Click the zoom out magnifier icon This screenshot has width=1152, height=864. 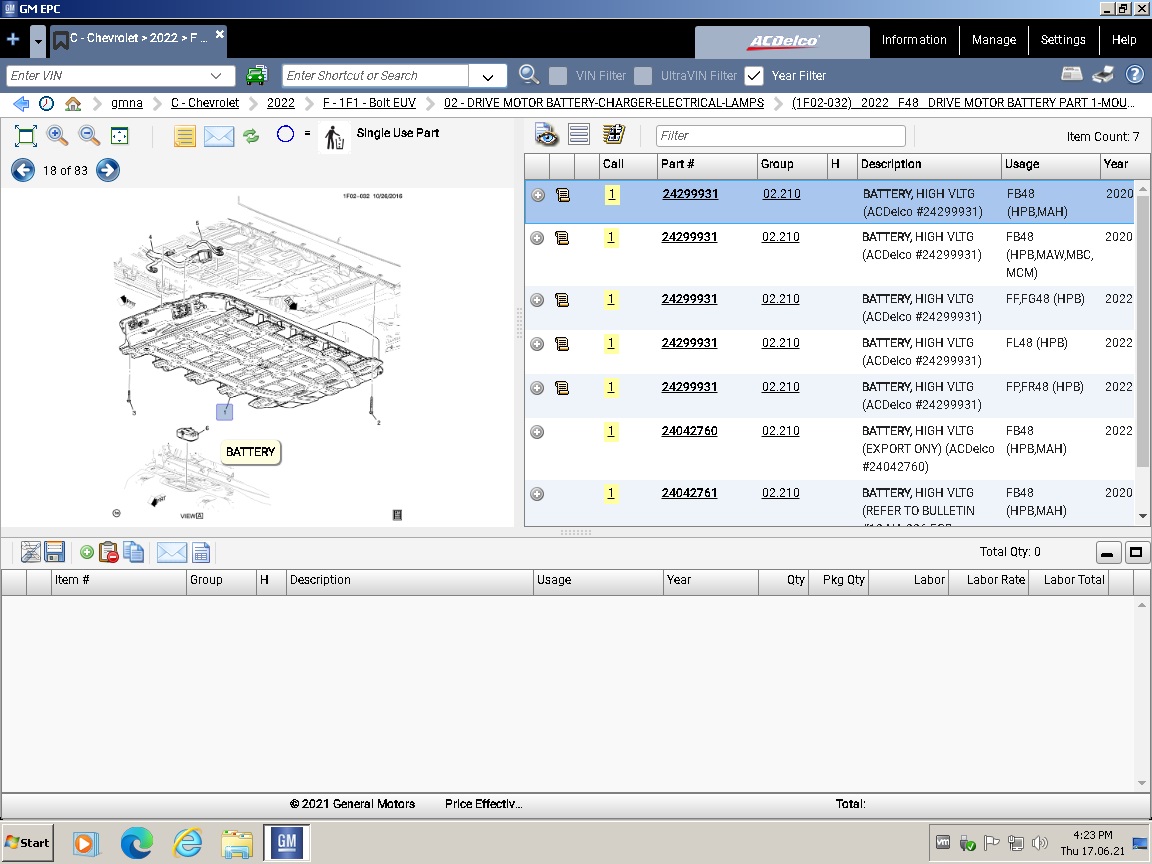tap(89, 136)
